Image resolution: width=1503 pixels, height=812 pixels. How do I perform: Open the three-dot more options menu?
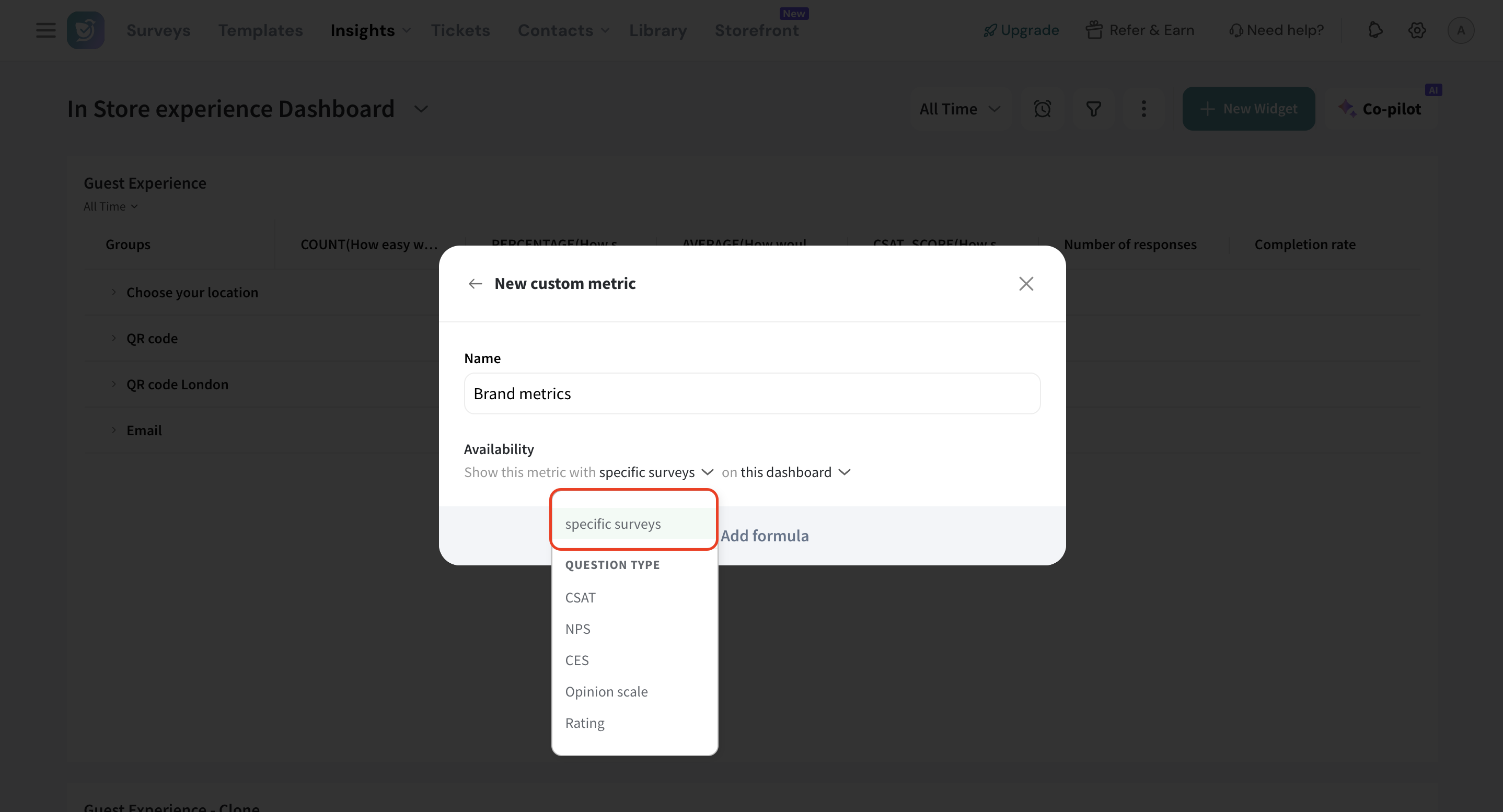pos(1143,109)
